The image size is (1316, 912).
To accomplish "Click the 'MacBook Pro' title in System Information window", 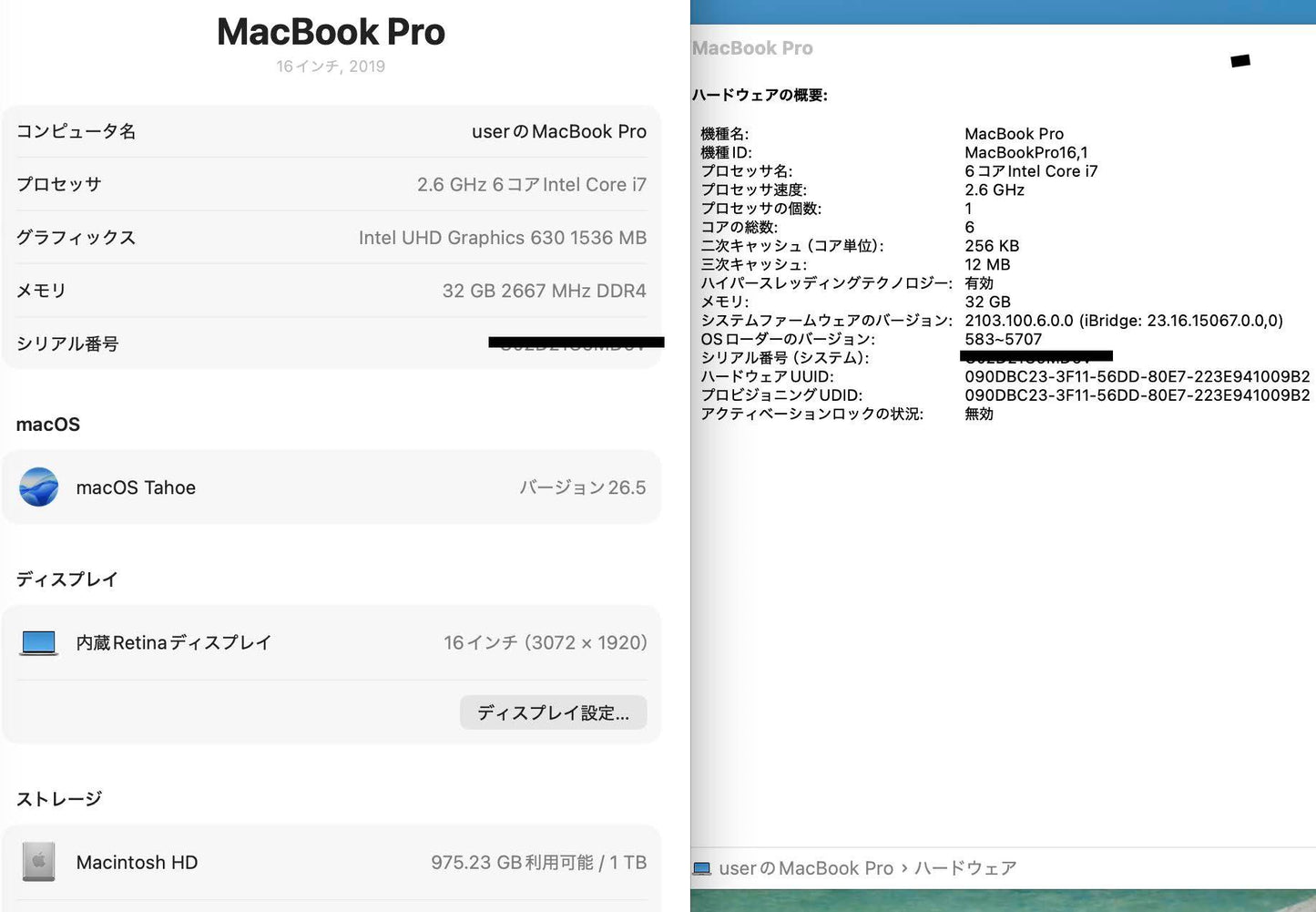I will [x=752, y=48].
